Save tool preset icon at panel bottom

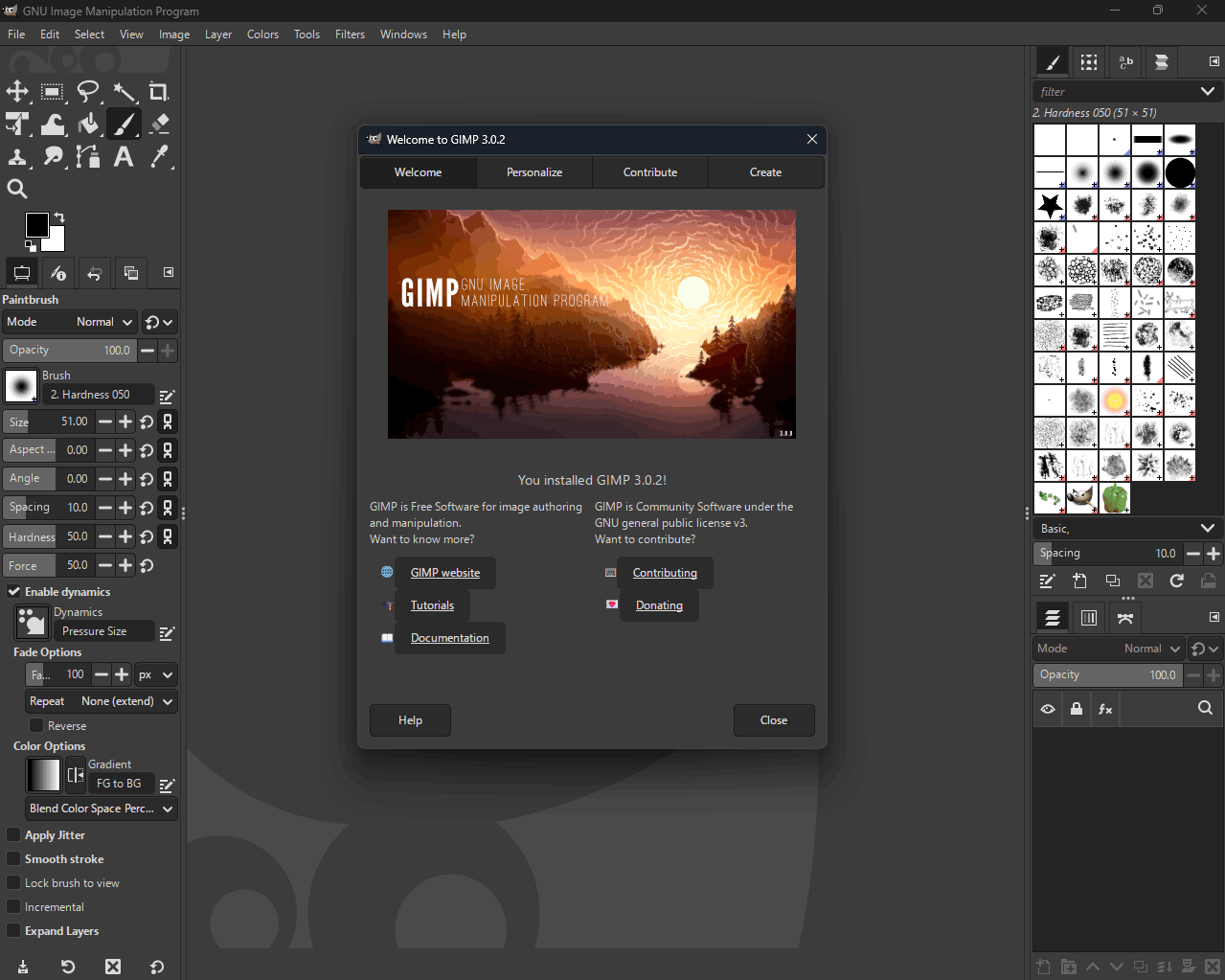pos(23,967)
